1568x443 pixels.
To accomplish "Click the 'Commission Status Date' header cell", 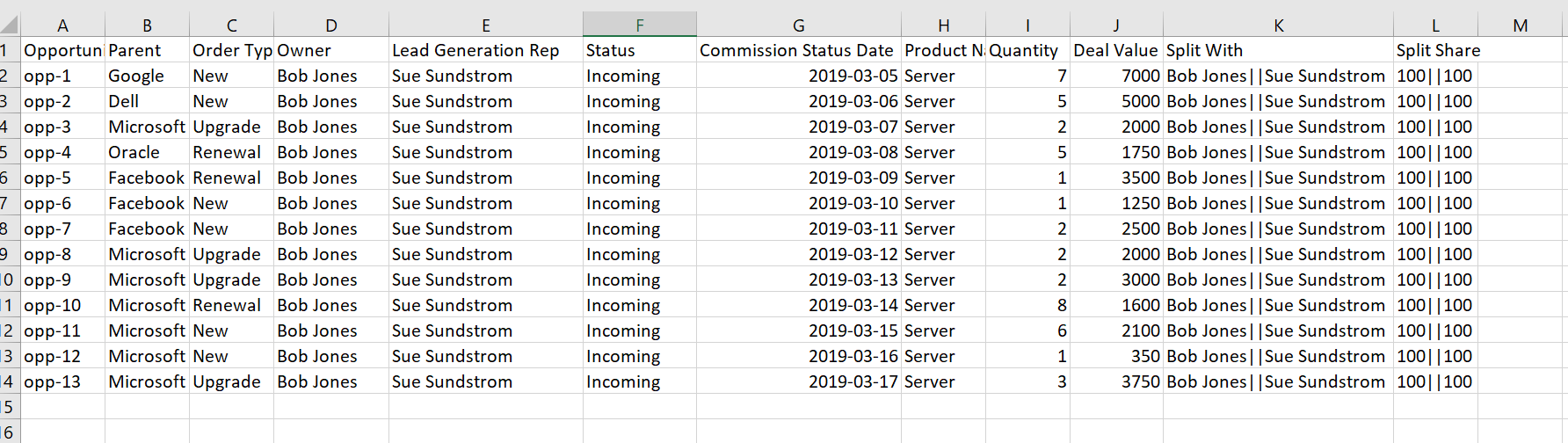I will tap(799, 50).
